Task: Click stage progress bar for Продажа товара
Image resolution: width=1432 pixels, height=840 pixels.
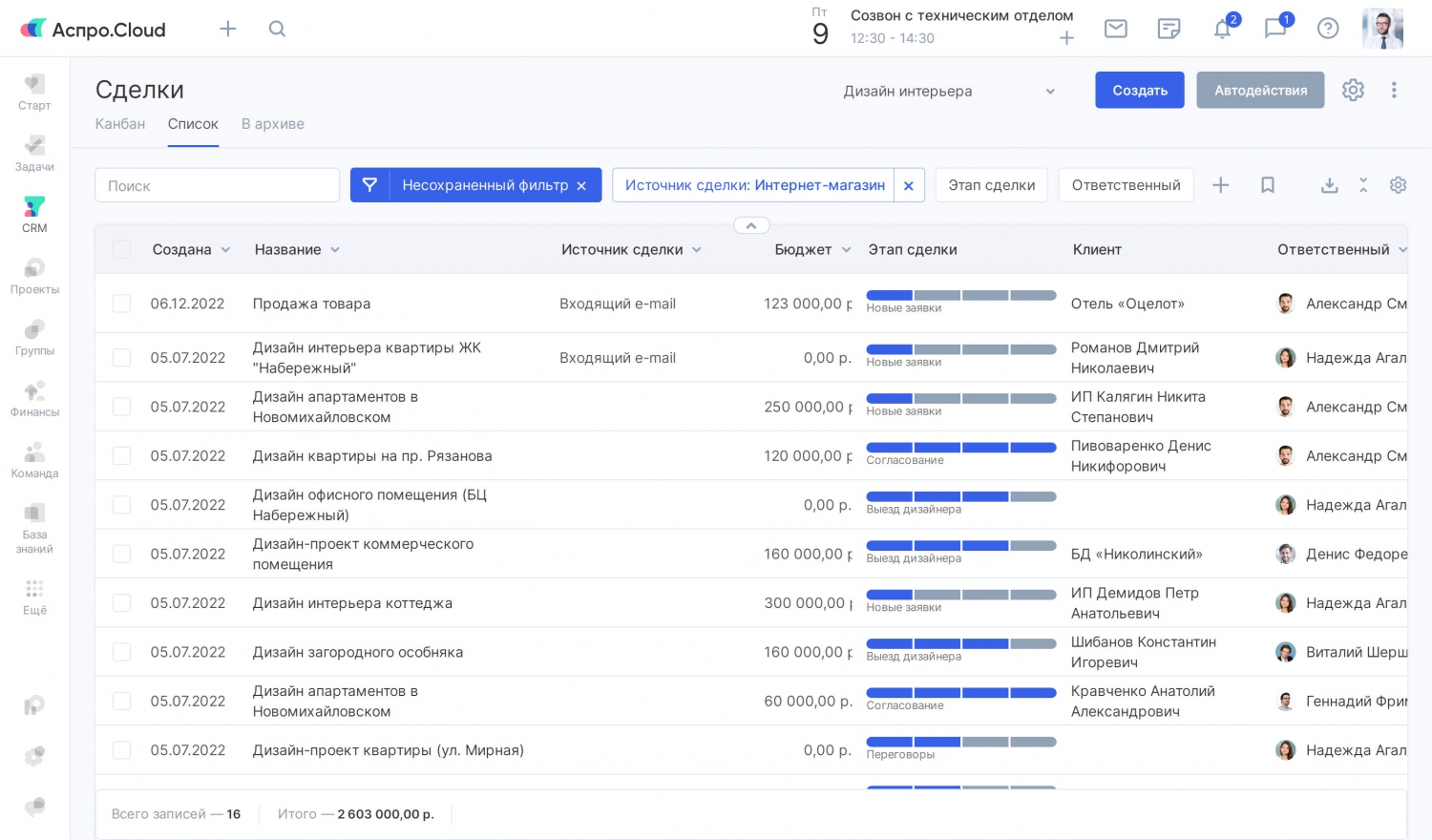Action: click(x=960, y=296)
